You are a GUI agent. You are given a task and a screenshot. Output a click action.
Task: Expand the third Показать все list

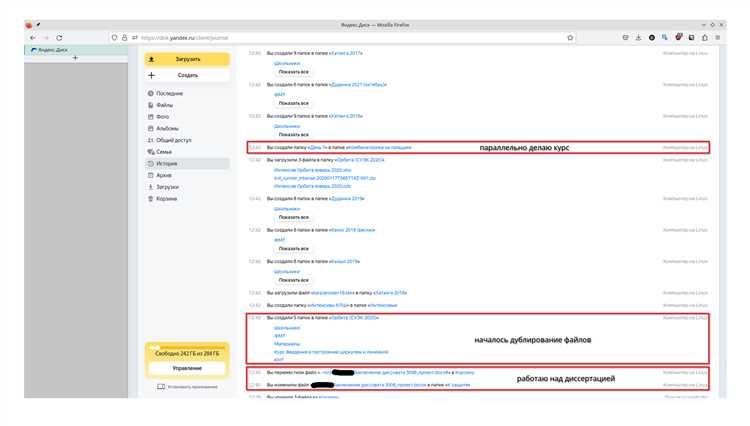[x=293, y=135]
